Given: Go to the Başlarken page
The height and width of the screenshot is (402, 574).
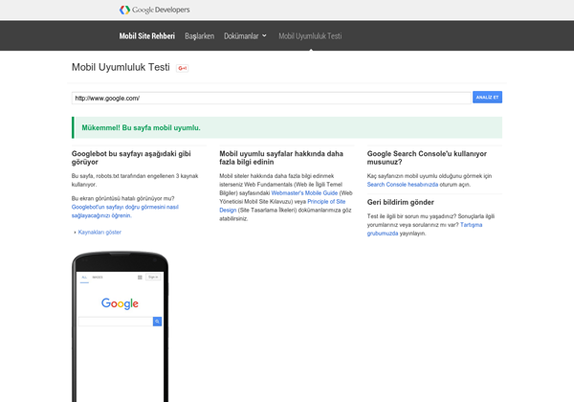Looking at the screenshot, I should point(199,36).
